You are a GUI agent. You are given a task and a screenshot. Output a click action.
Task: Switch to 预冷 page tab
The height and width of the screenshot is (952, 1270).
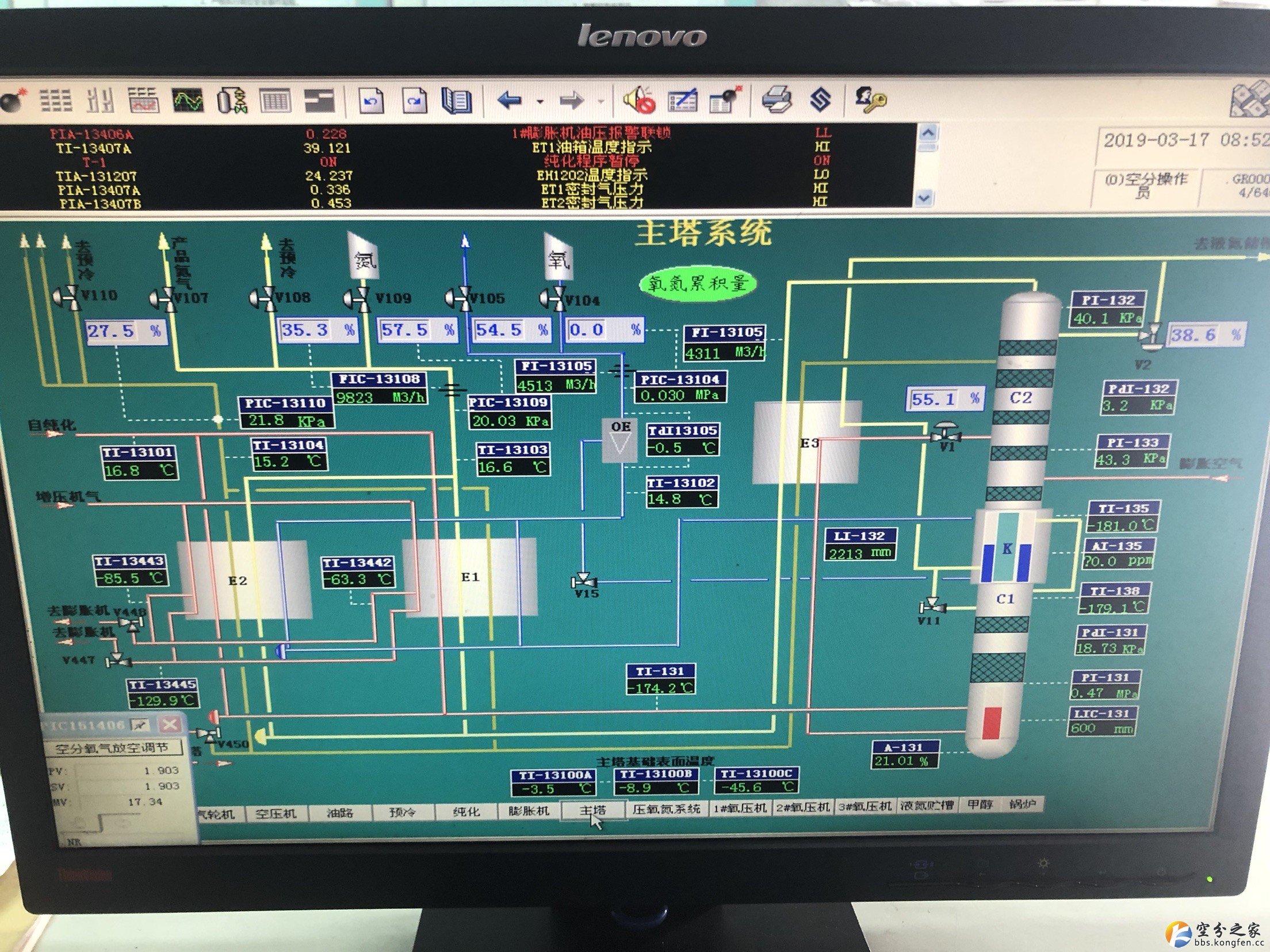coord(402,812)
